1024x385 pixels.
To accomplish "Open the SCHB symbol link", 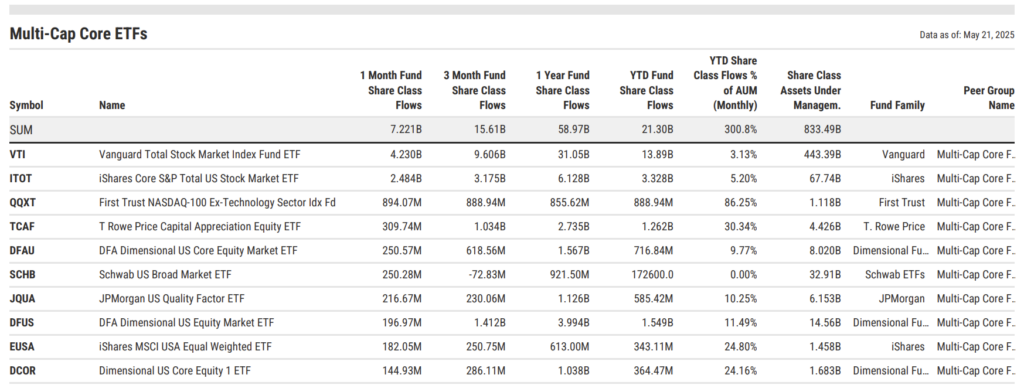I will [22, 275].
